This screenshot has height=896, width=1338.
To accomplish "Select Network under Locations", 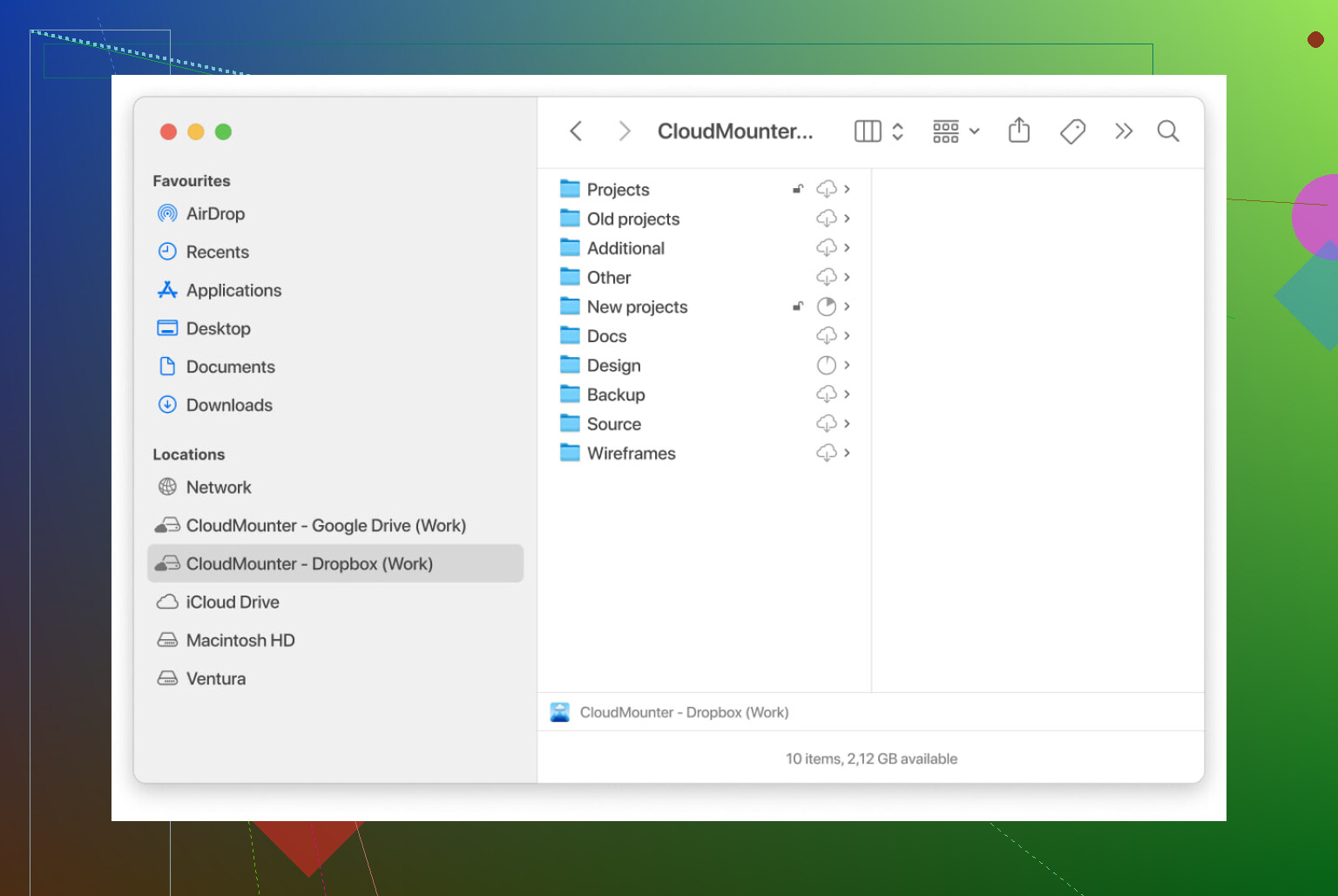I will coord(335,488).
